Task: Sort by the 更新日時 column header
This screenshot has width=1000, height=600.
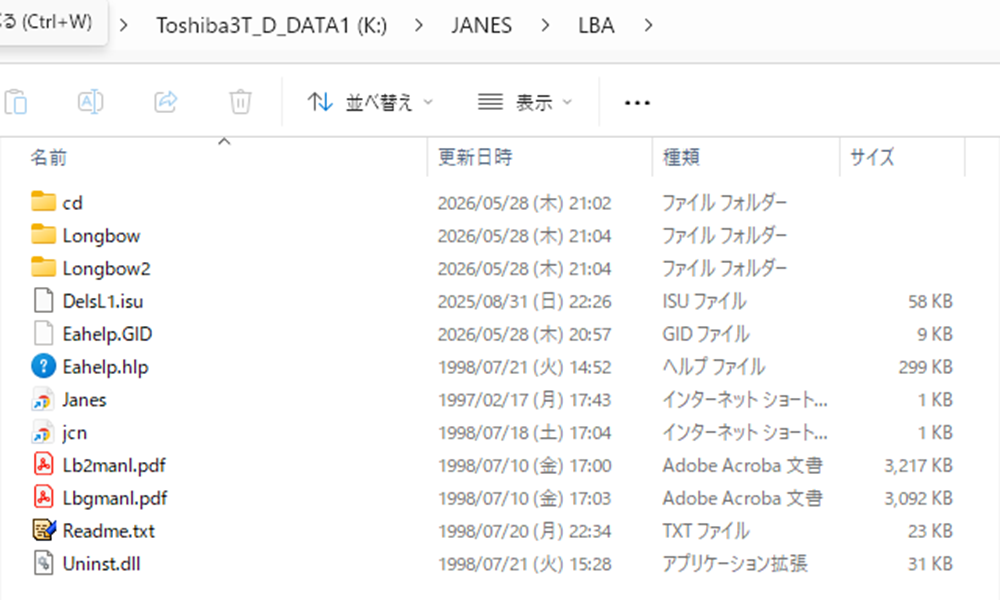Action: pos(540,157)
